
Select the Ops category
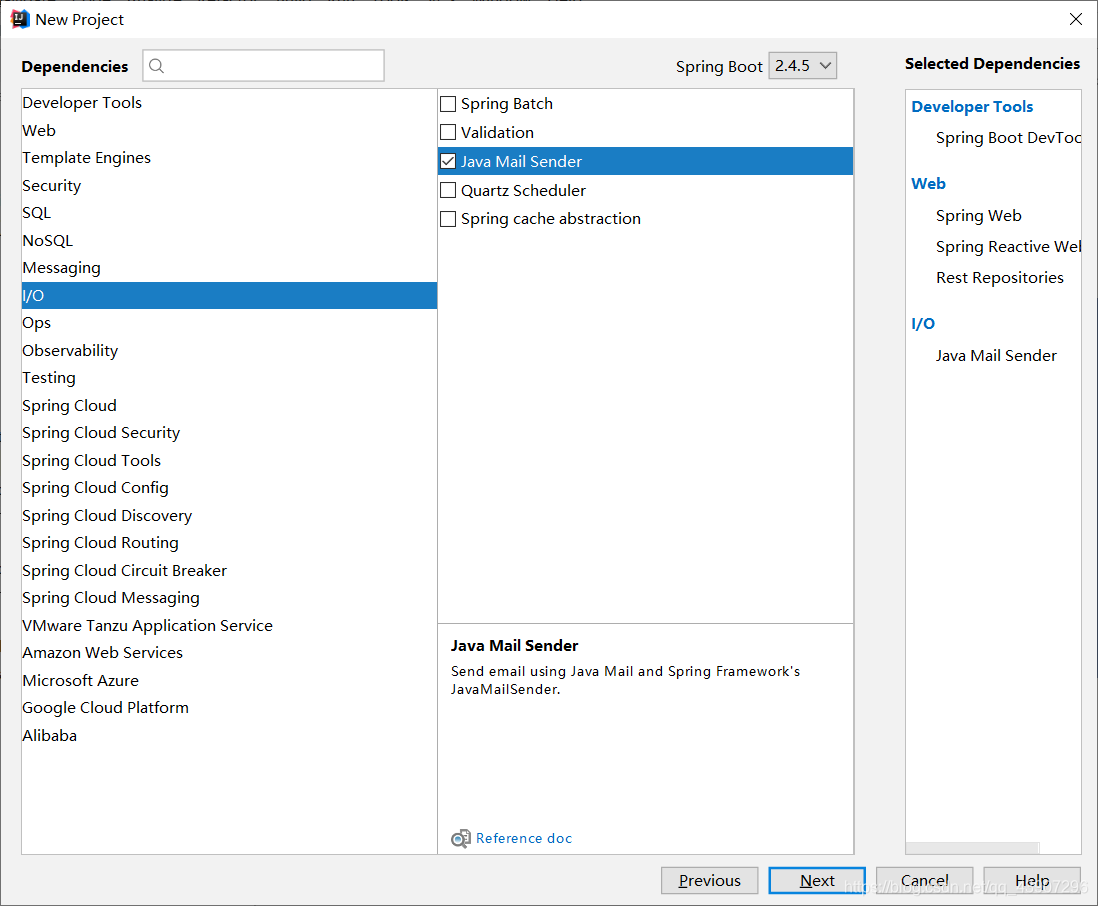pos(229,323)
